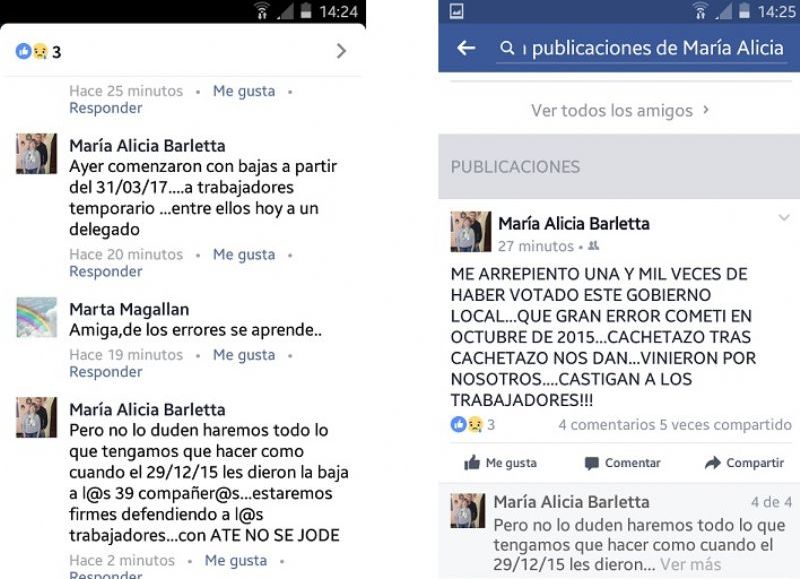Screen dimensions: 800x579
Task: Open María Alicia Barletta's profile photo on the post
Action: tap(471, 232)
